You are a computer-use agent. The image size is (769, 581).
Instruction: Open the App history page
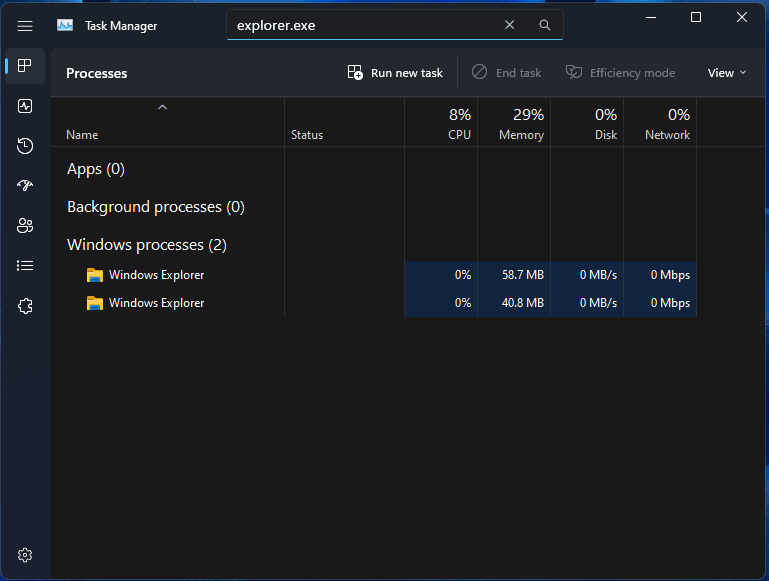(25, 146)
